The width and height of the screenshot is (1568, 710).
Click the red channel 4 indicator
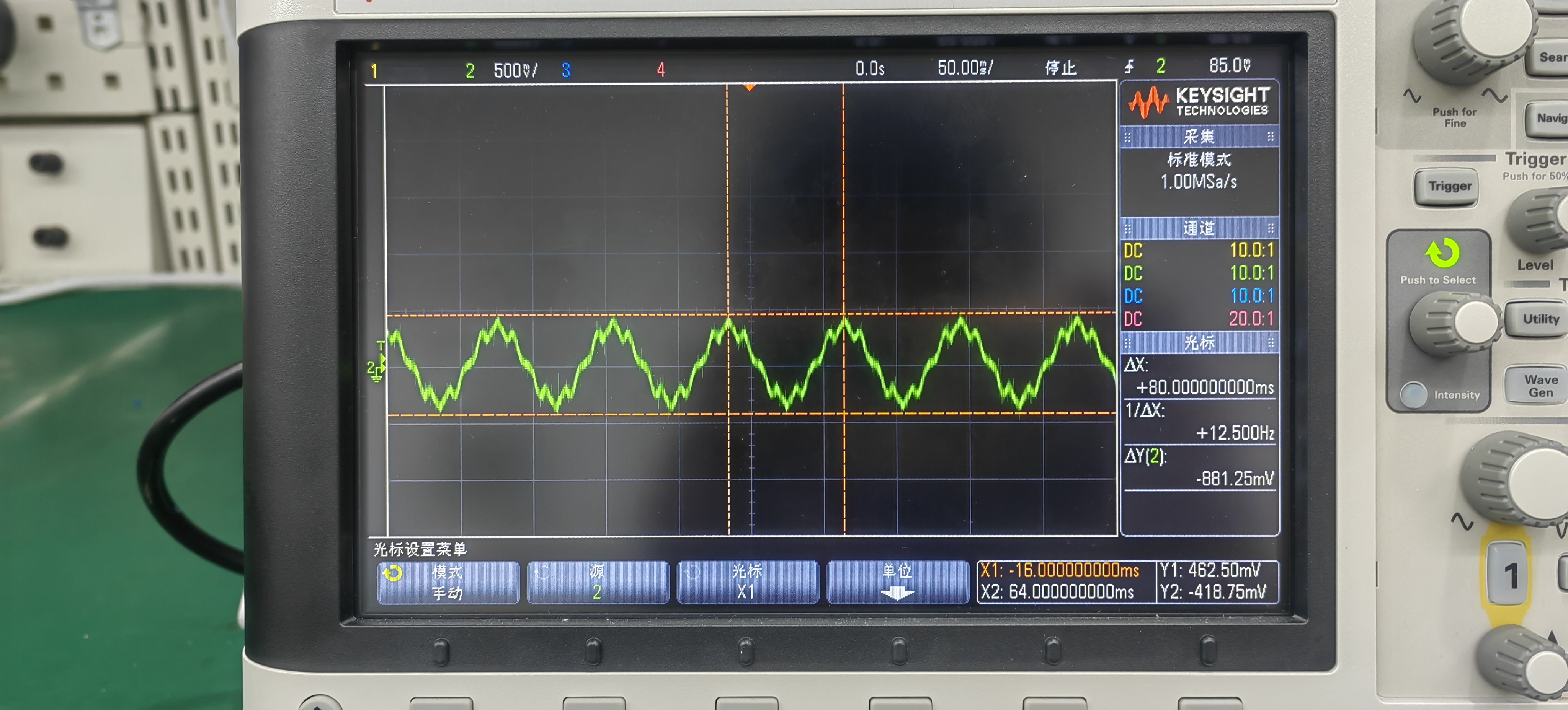pos(660,70)
